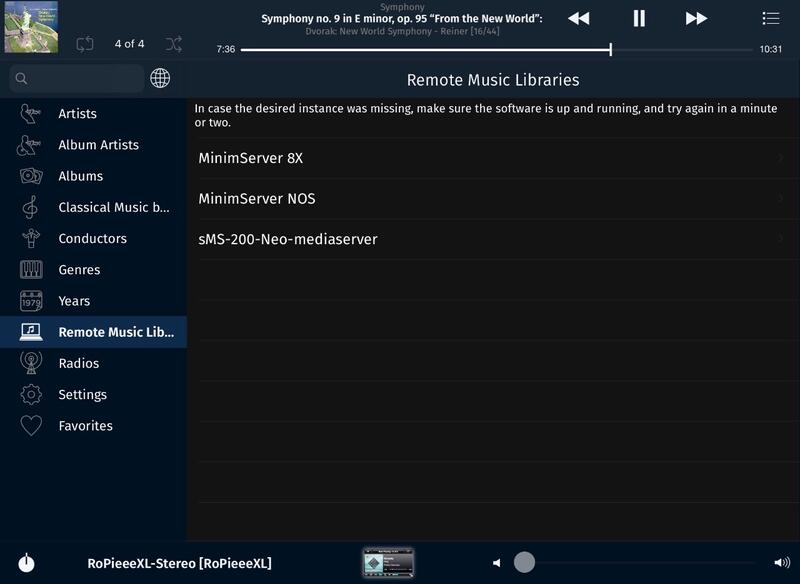Go back to the previous track
Viewport: 800px width, 584px height.
pyautogui.click(x=578, y=18)
